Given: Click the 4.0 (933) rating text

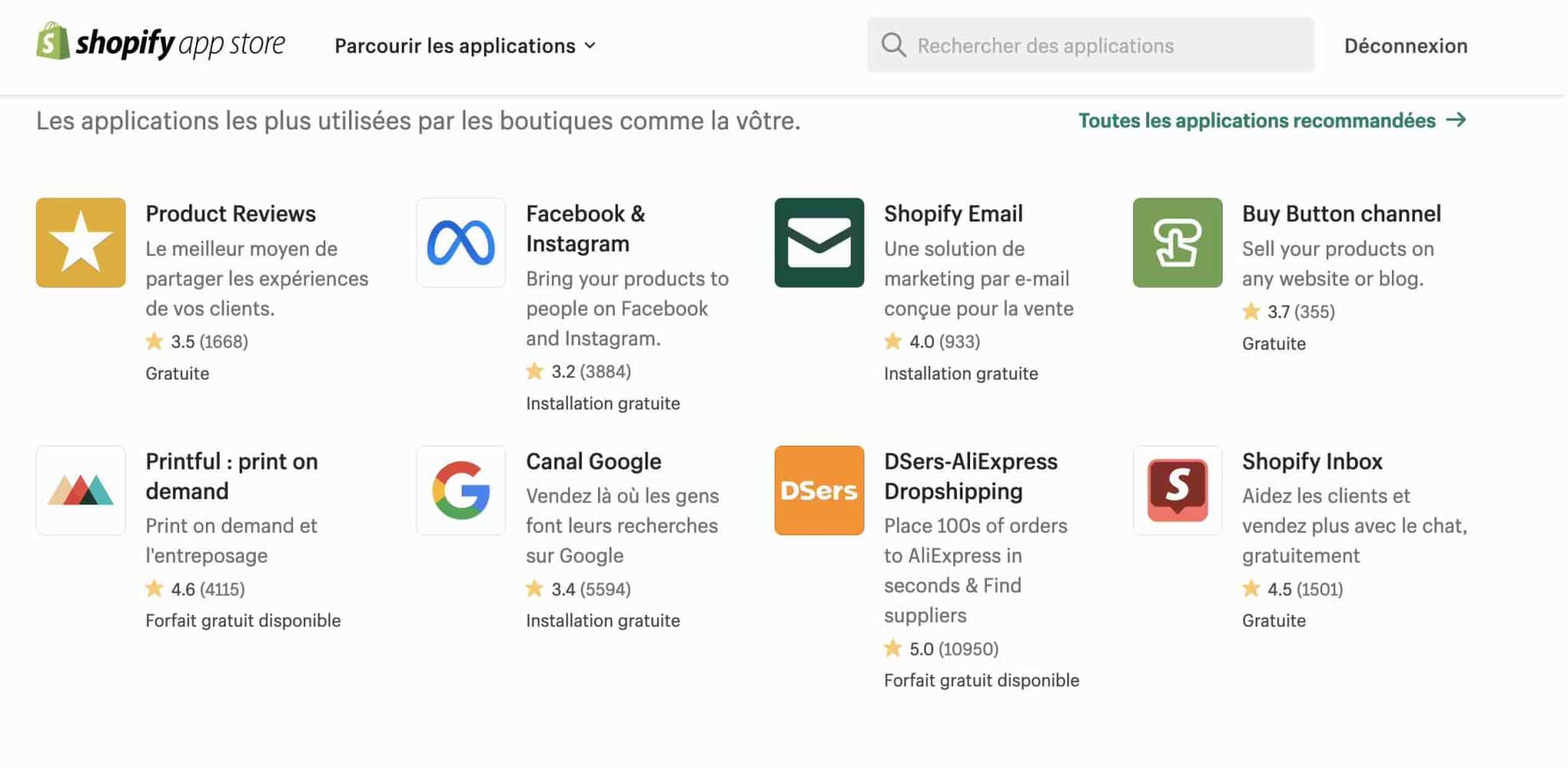Looking at the screenshot, I should [x=945, y=342].
